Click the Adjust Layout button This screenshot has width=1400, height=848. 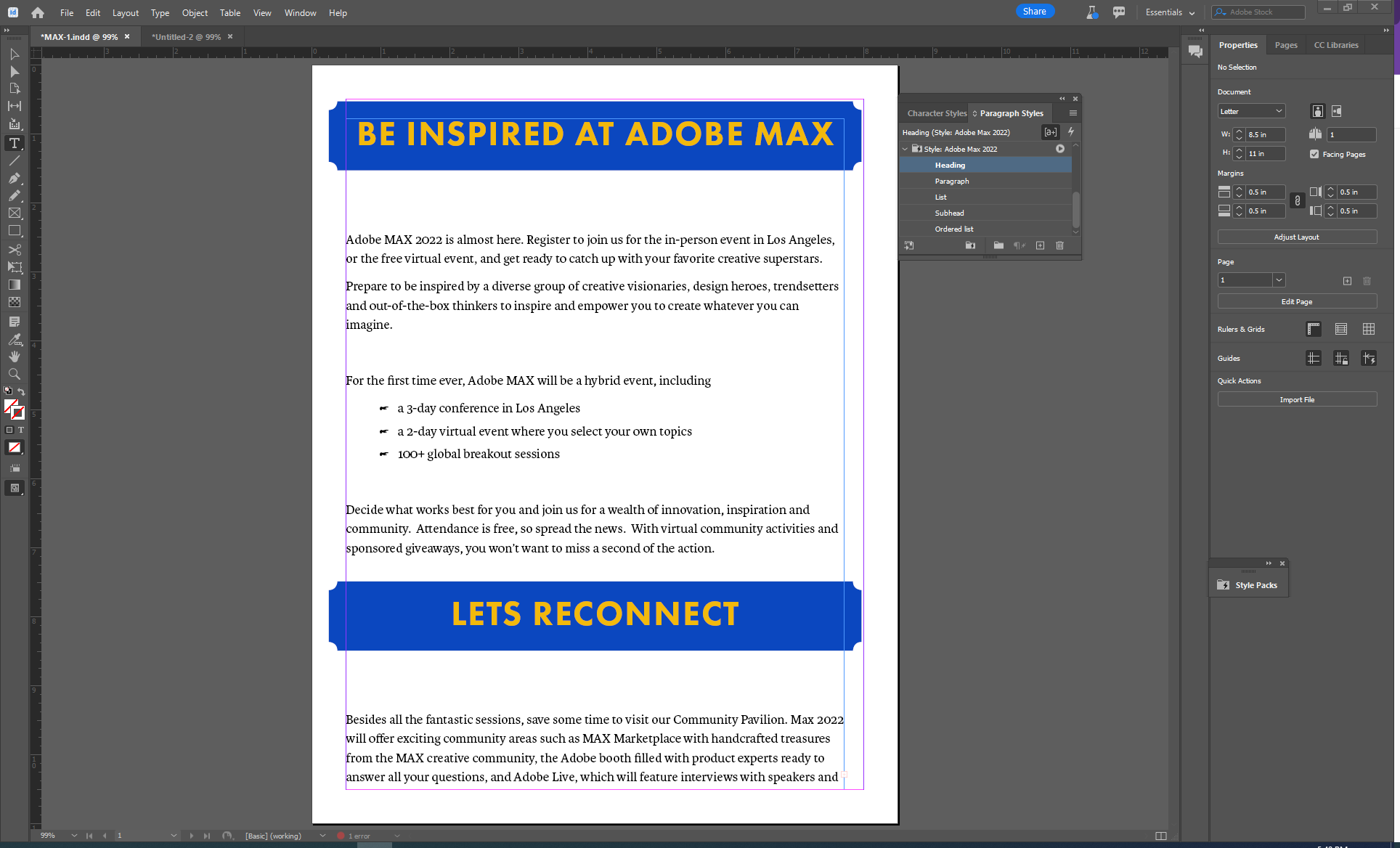click(x=1296, y=237)
